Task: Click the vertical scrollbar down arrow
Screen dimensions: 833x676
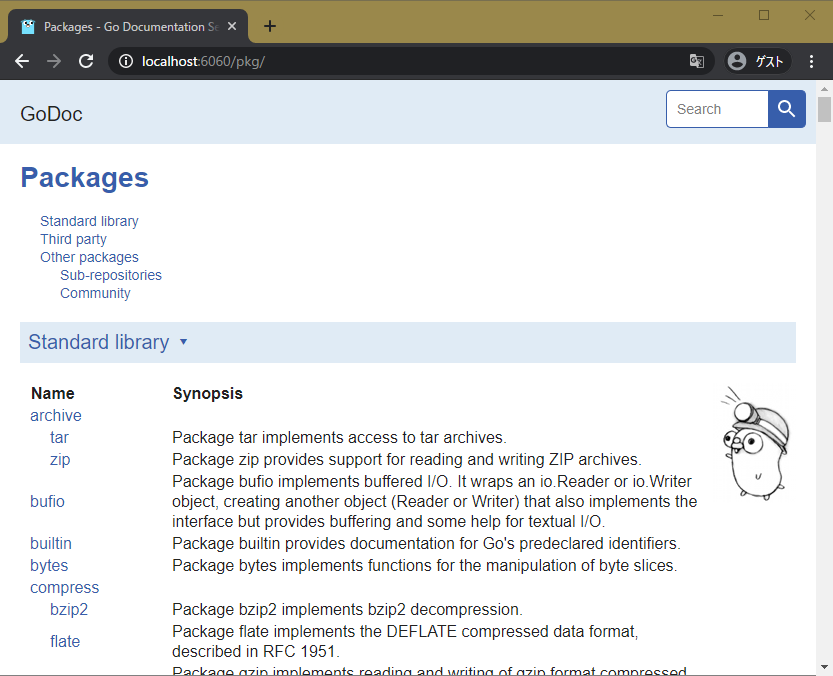Action: [824, 667]
